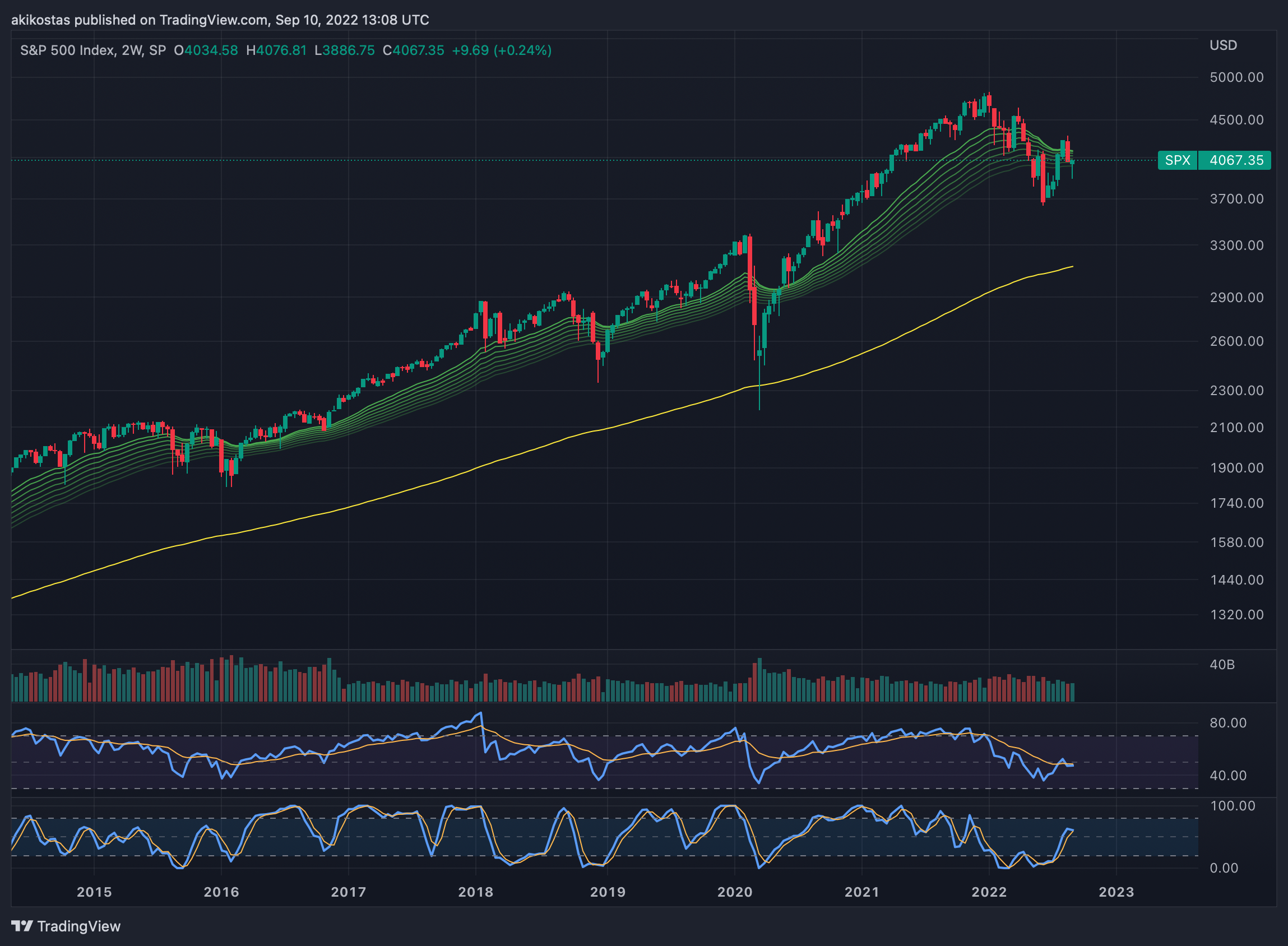Click the 2300.00 price axis label
The image size is (1288, 946).
(1236, 390)
